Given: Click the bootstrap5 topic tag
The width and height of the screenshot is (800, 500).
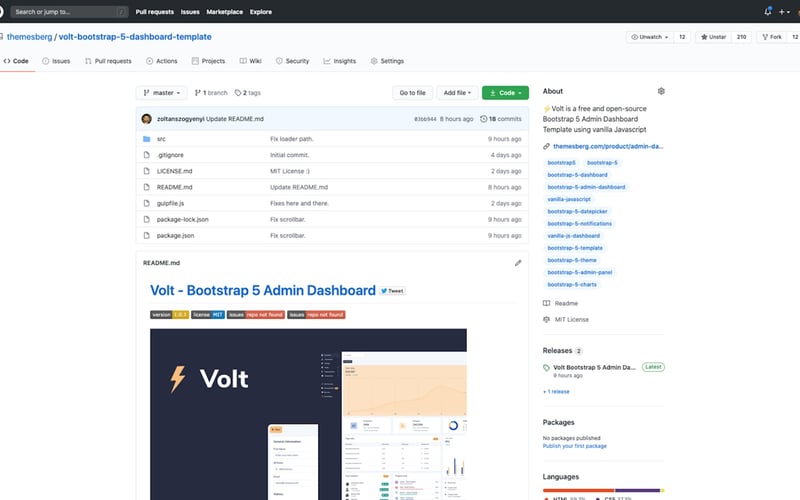Looking at the screenshot, I should click(561, 163).
